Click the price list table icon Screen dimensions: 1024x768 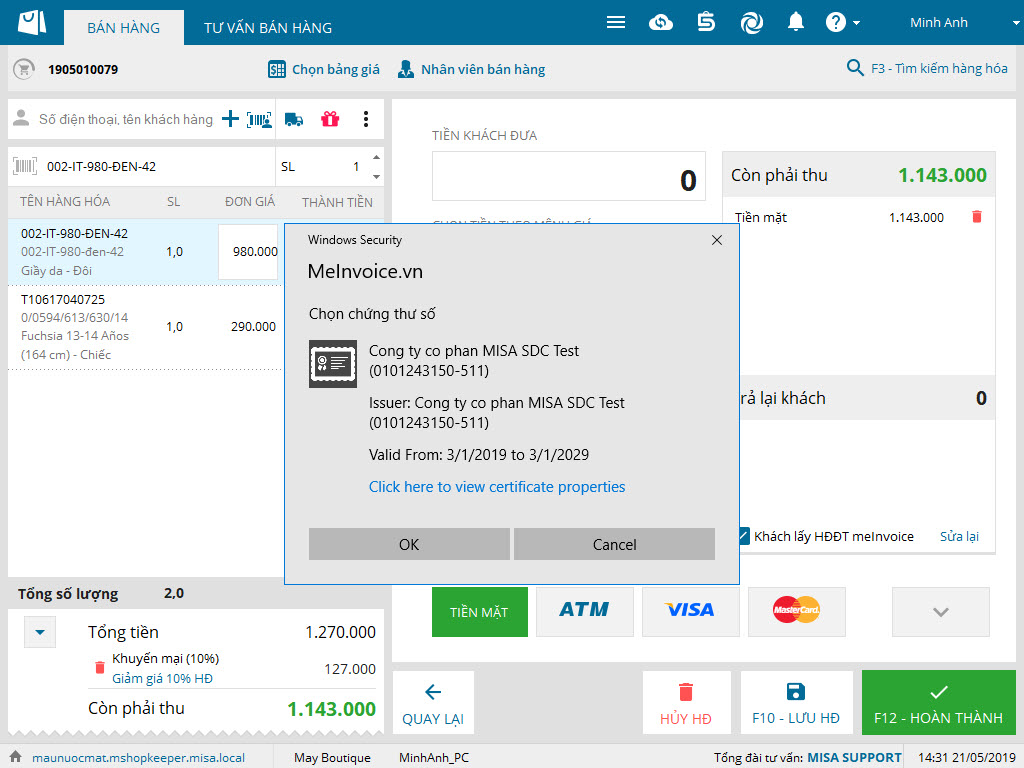coord(277,69)
